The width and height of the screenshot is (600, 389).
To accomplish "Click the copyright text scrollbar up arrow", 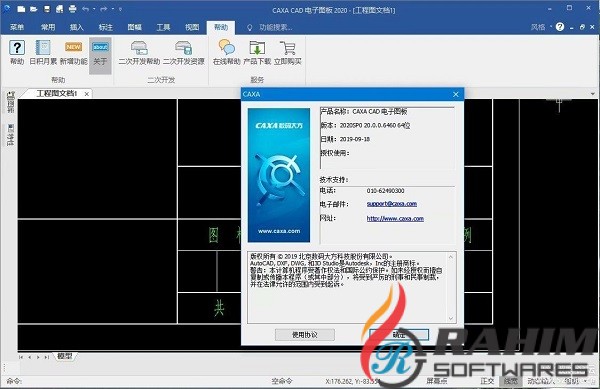I will 451,257.
